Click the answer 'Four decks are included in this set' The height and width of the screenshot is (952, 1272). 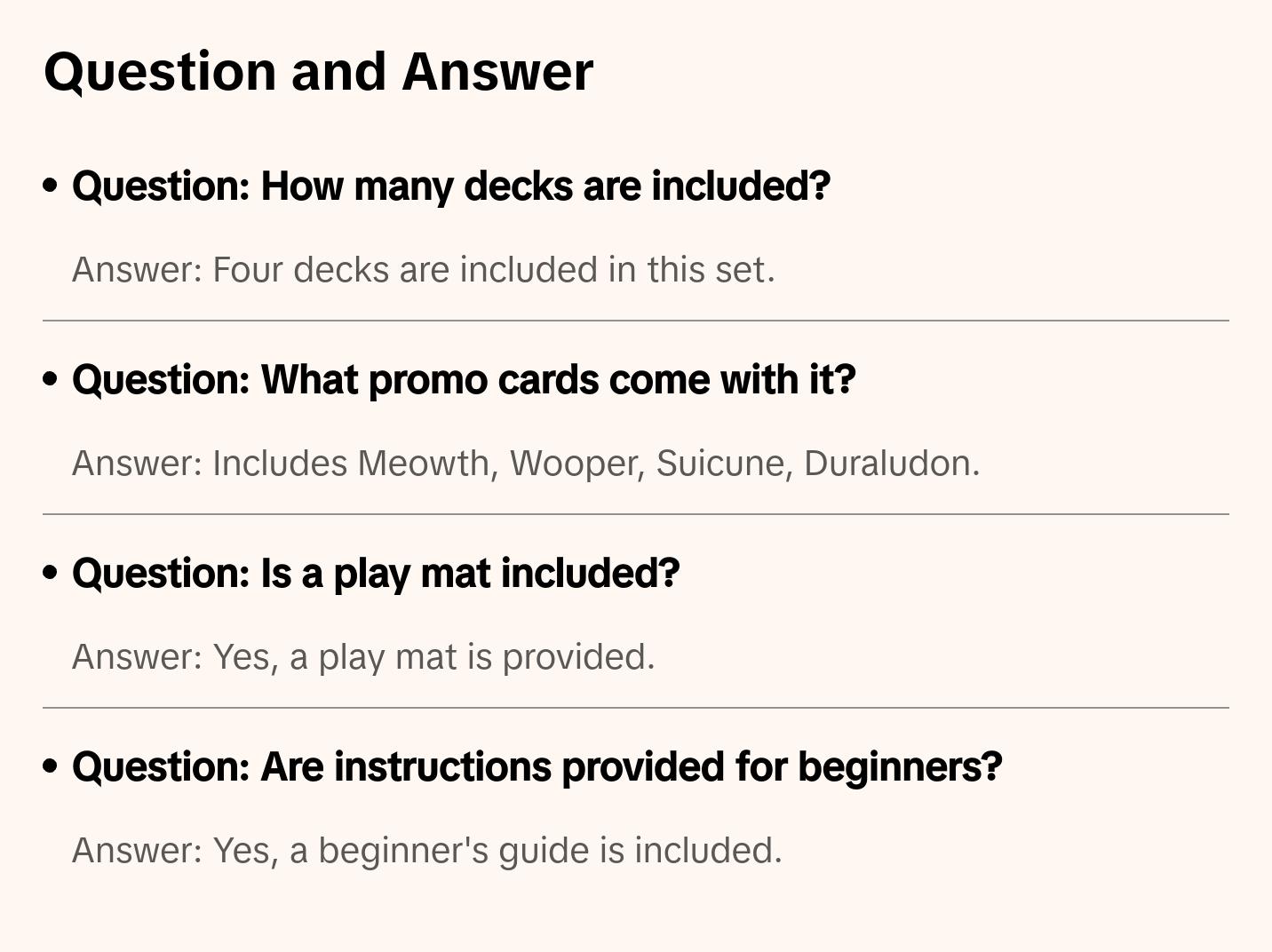[423, 270]
